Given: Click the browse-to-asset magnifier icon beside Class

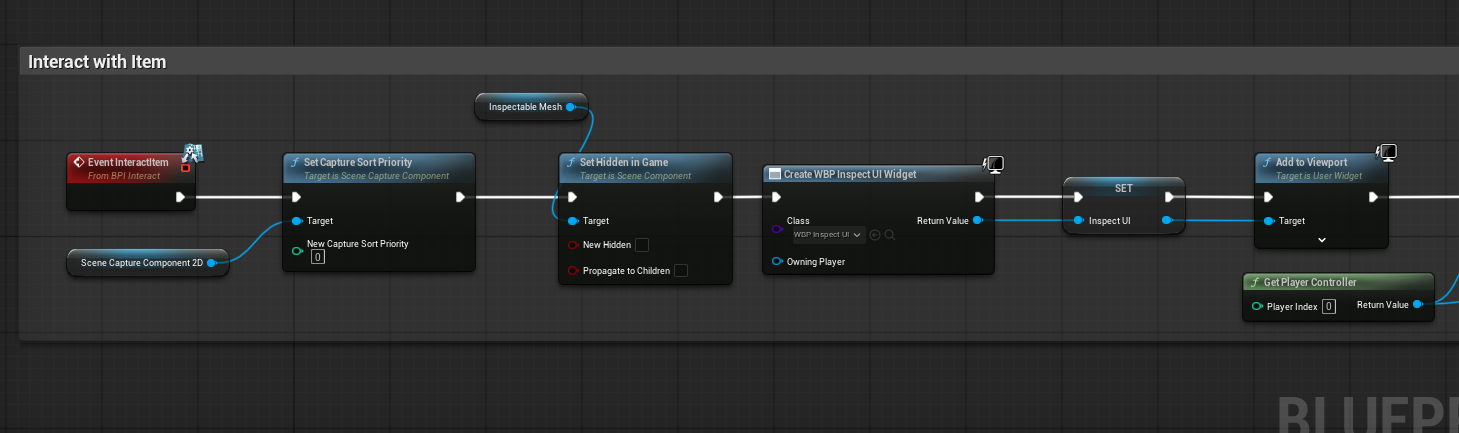Looking at the screenshot, I should pyautogui.click(x=889, y=235).
